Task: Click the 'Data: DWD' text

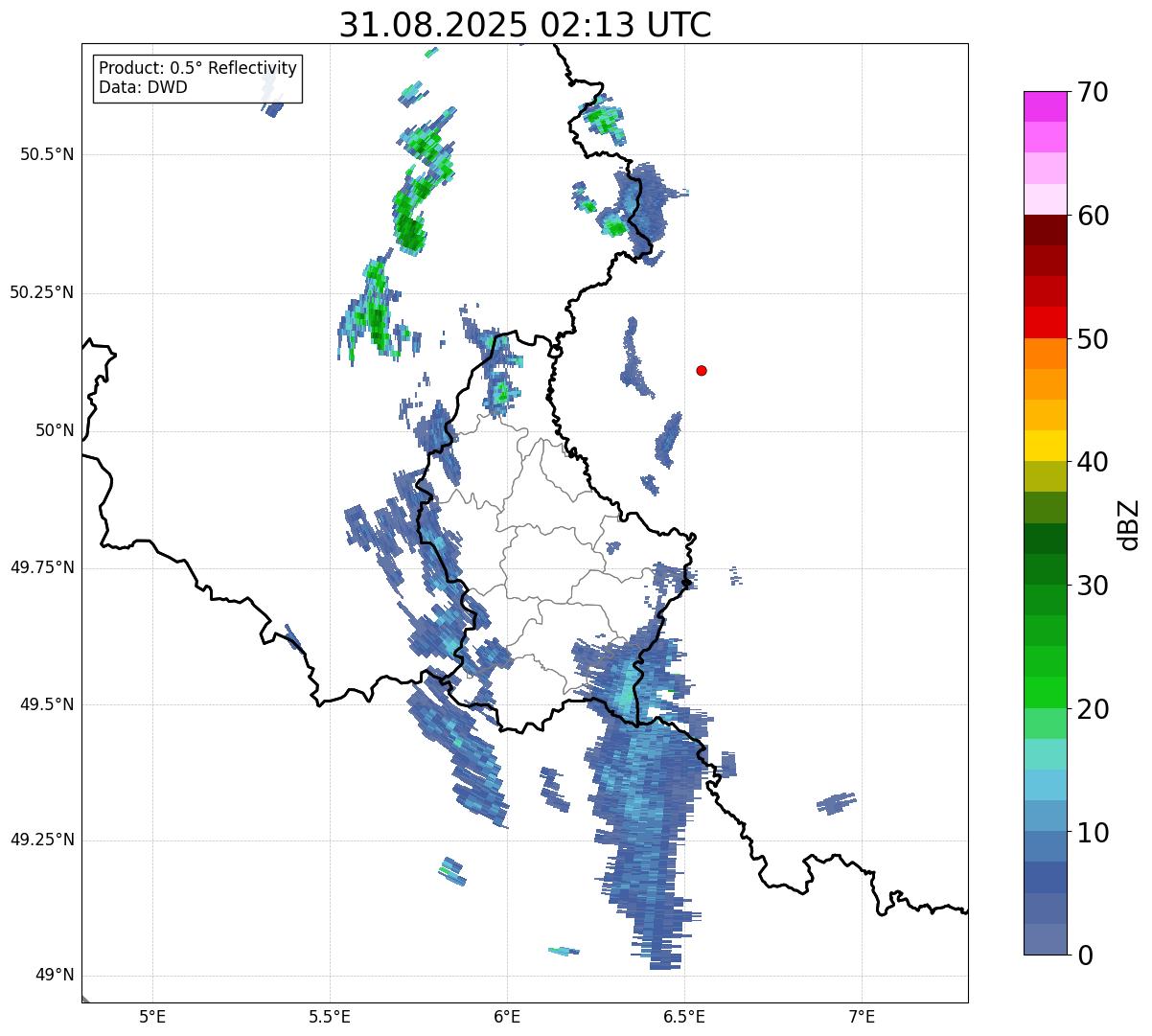Action: tap(143, 87)
